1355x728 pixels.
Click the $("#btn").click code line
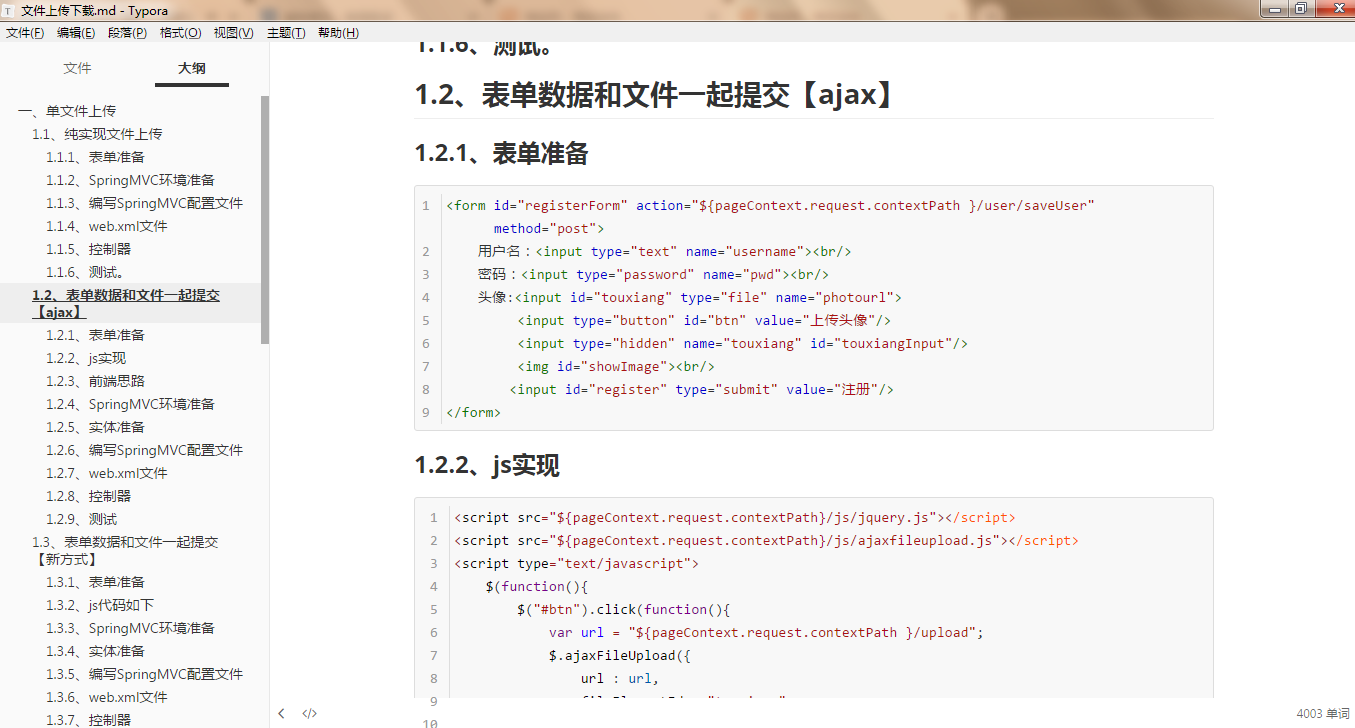[624, 610]
